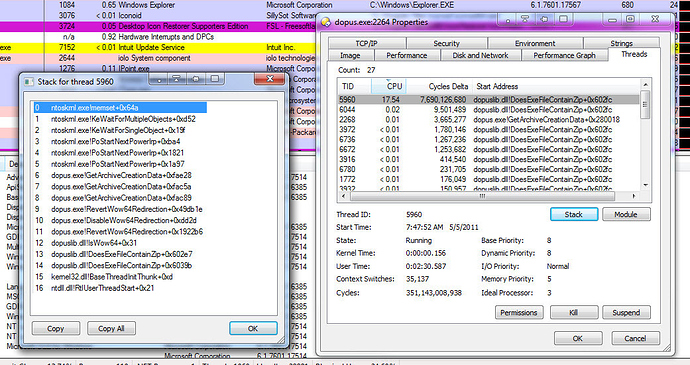Click the Stack window title bar icon
This screenshot has width=690, height=365.
(29, 81)
